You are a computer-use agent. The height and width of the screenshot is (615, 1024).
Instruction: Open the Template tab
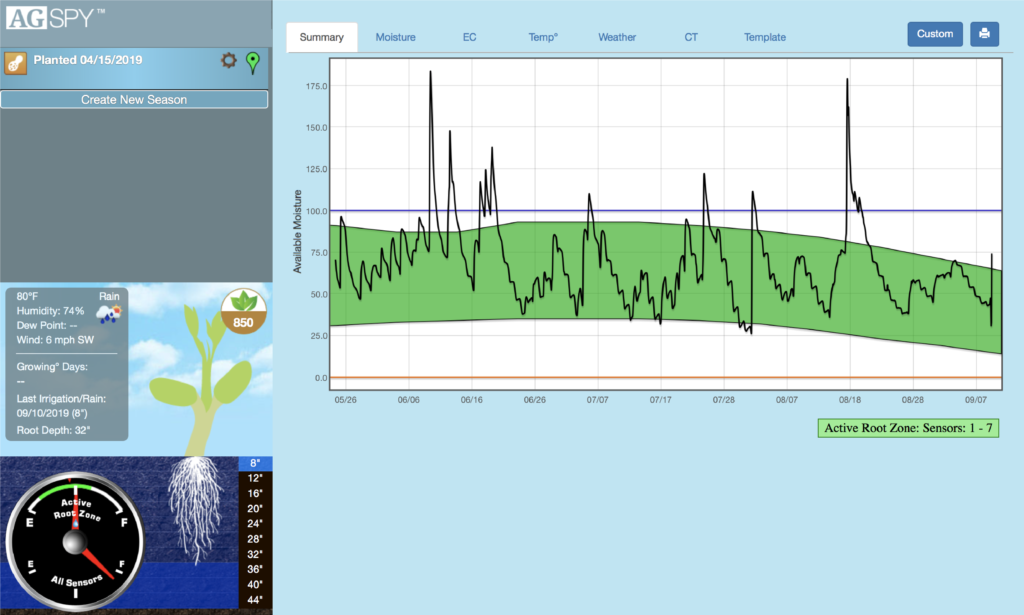[x=764, y=37]
